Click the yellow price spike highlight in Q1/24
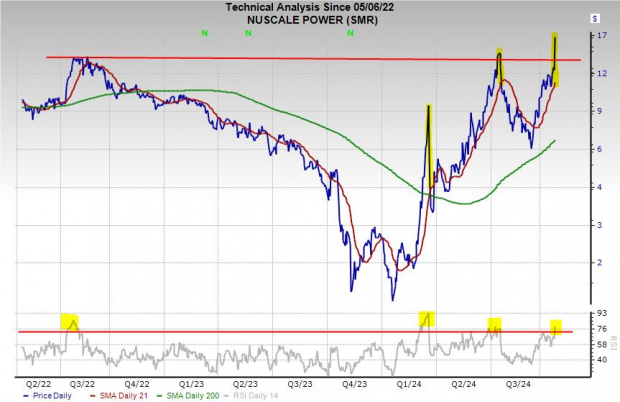620x402 pixels. point(429,145)
